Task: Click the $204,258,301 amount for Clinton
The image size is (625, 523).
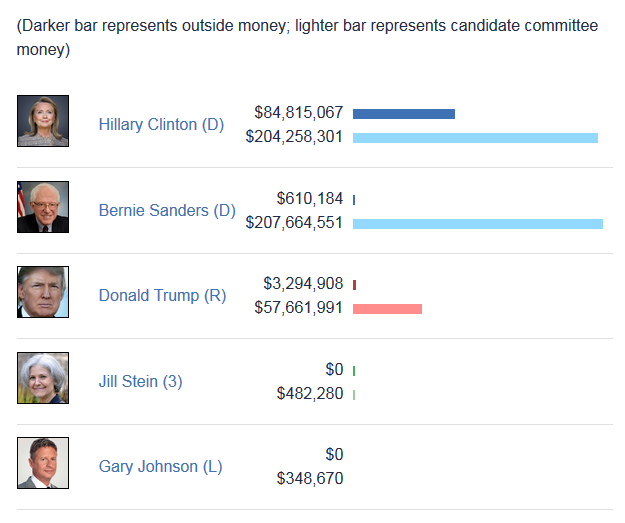Action: (294, 137)
